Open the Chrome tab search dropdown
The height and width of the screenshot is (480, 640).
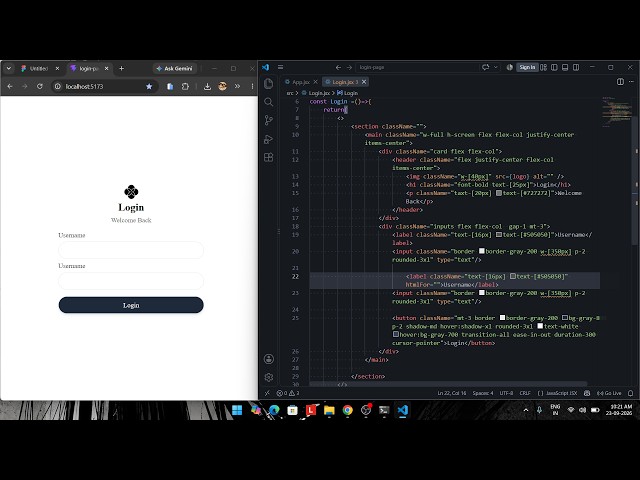coord(8,69)
